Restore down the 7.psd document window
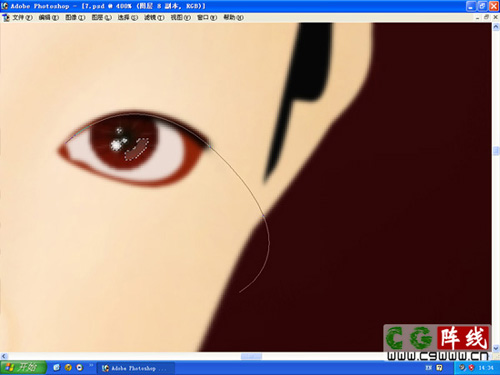Viewport: 500px width, 375px height. [486, 17]
